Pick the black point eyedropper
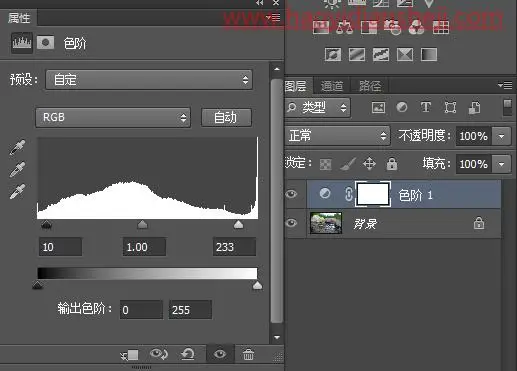The image size is (517, 371). pos(17,147)
